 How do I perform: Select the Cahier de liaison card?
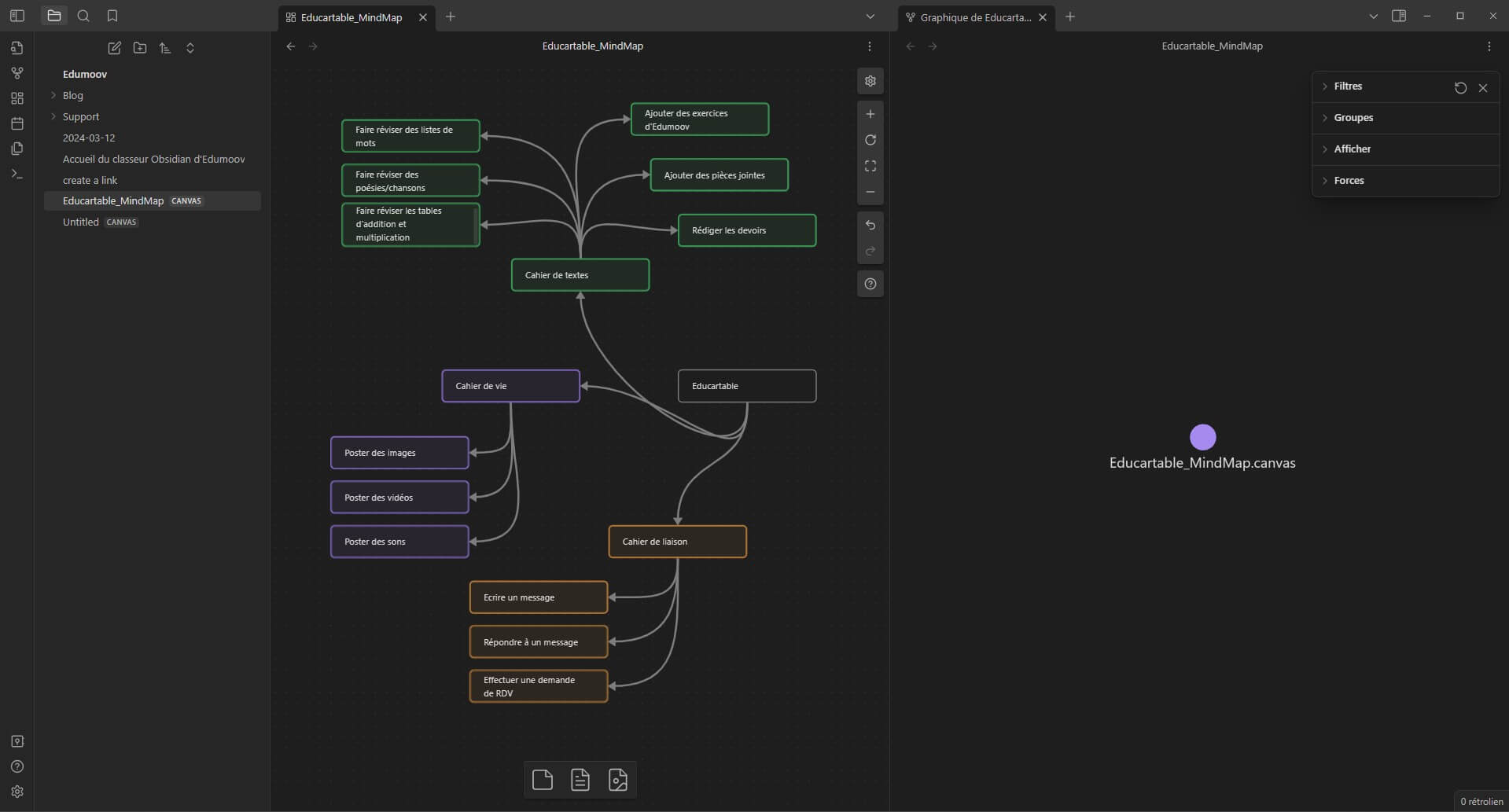click(678, 542)
